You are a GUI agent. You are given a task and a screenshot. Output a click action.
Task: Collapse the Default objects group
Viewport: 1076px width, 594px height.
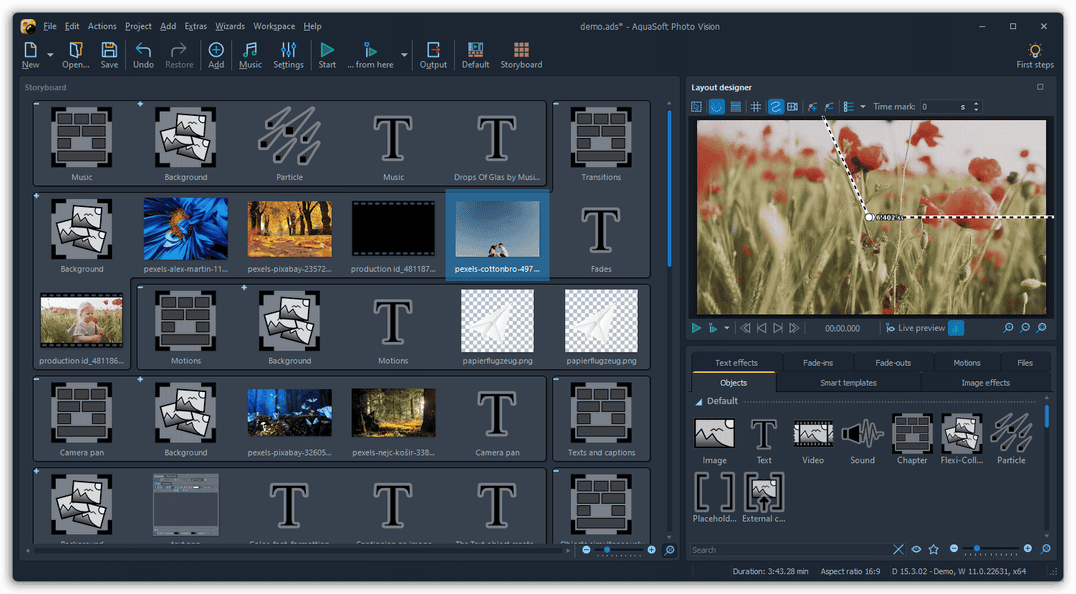699,401
